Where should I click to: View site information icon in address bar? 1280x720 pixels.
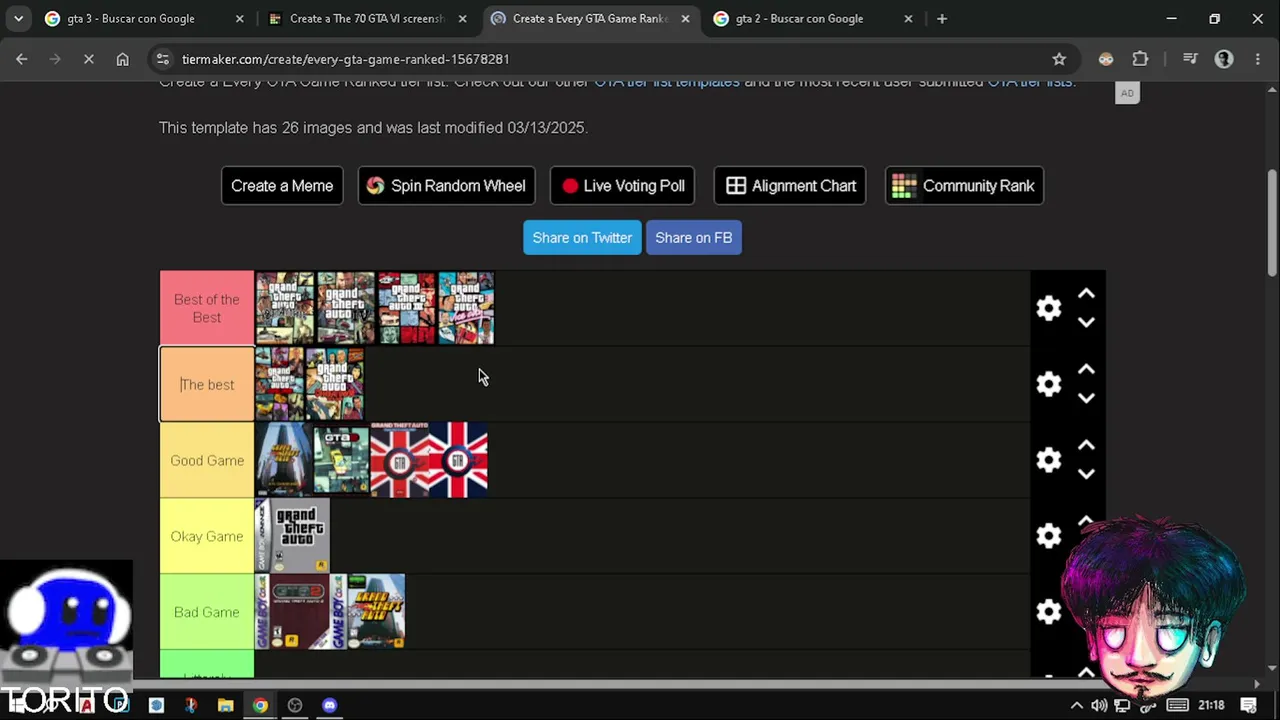[x=163, y=59]
